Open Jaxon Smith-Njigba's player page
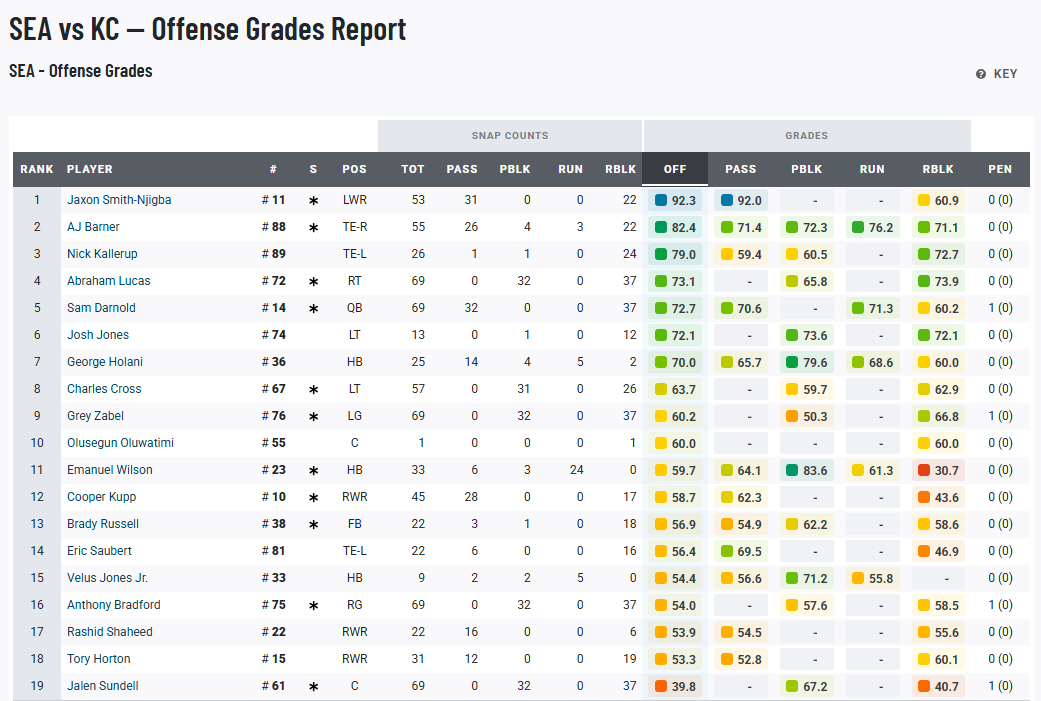This screenshot has height=701, width=1041. 119,200
